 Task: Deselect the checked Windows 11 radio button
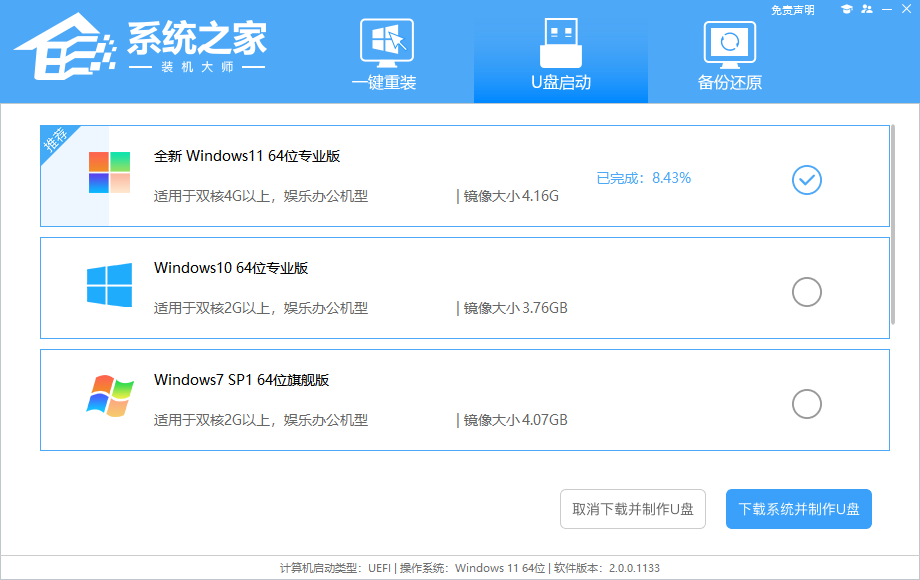coord(806,180)
